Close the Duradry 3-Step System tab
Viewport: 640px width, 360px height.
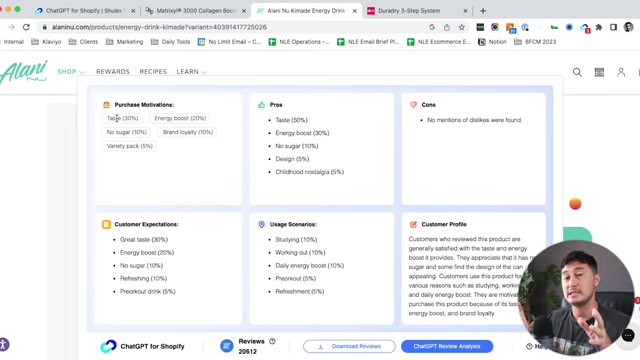pyautogui.click(x=466, y=11)
